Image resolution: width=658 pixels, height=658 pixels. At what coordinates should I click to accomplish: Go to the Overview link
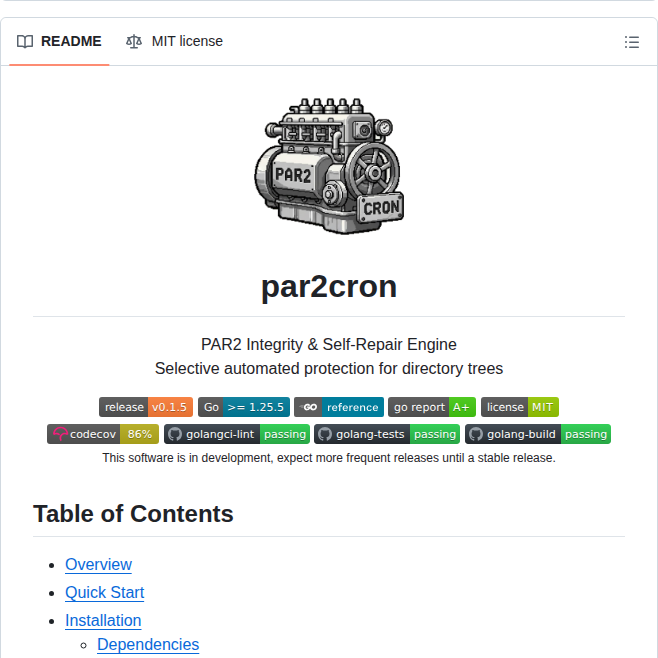point(98,564)
